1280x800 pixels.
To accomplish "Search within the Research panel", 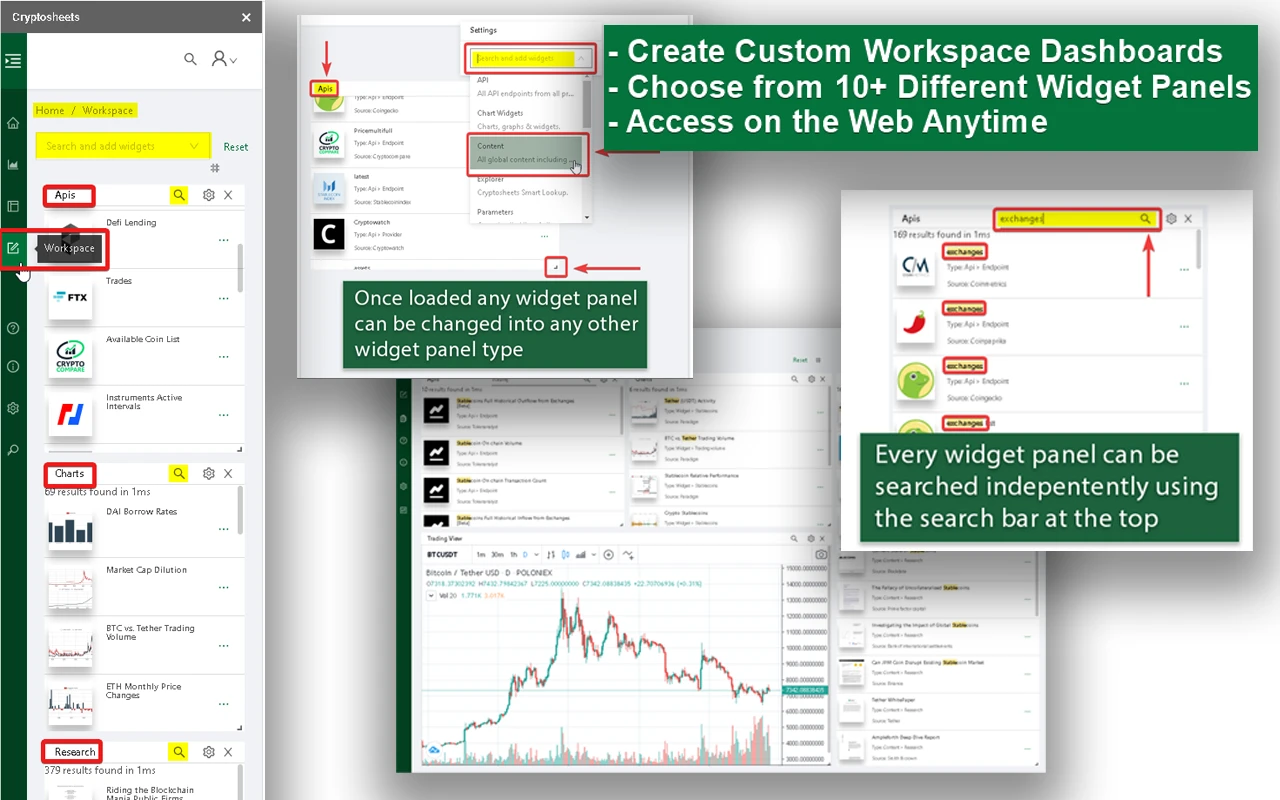I will (179, 752).
